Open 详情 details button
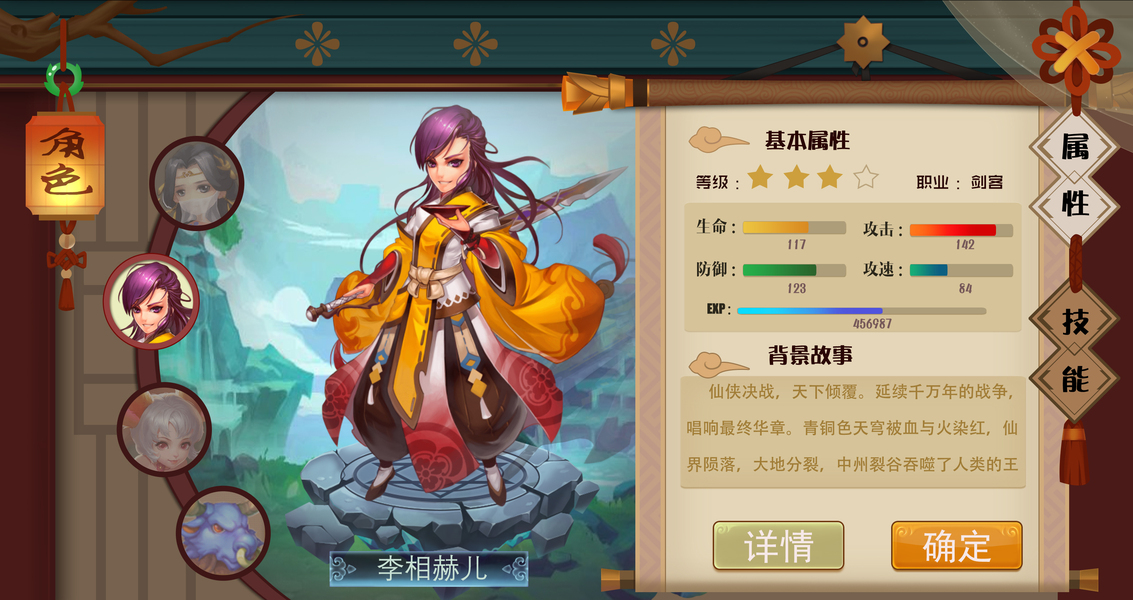Viewport: 1133px width, 600px height. 778,546
